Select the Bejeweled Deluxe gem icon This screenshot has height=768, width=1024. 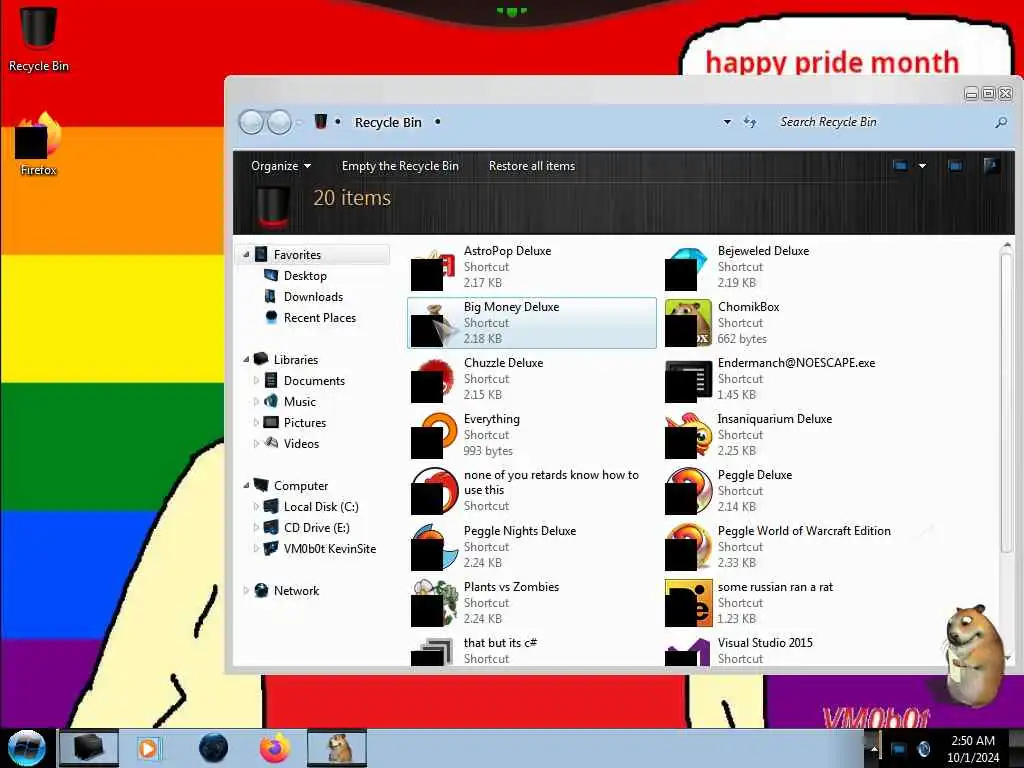tap(688, 268)
